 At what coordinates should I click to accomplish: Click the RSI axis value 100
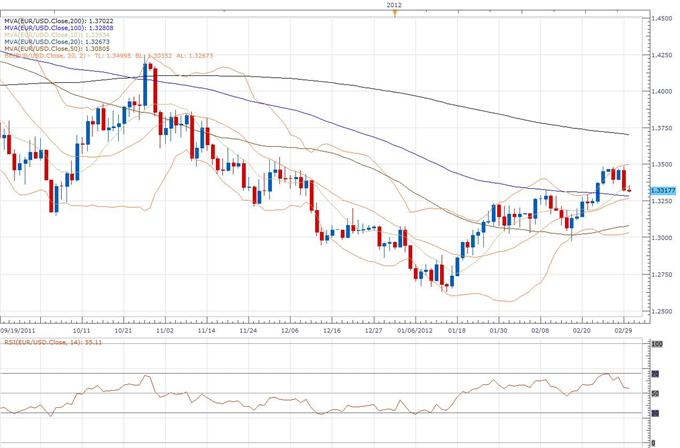pyautogui.click(x=657, y=345)
